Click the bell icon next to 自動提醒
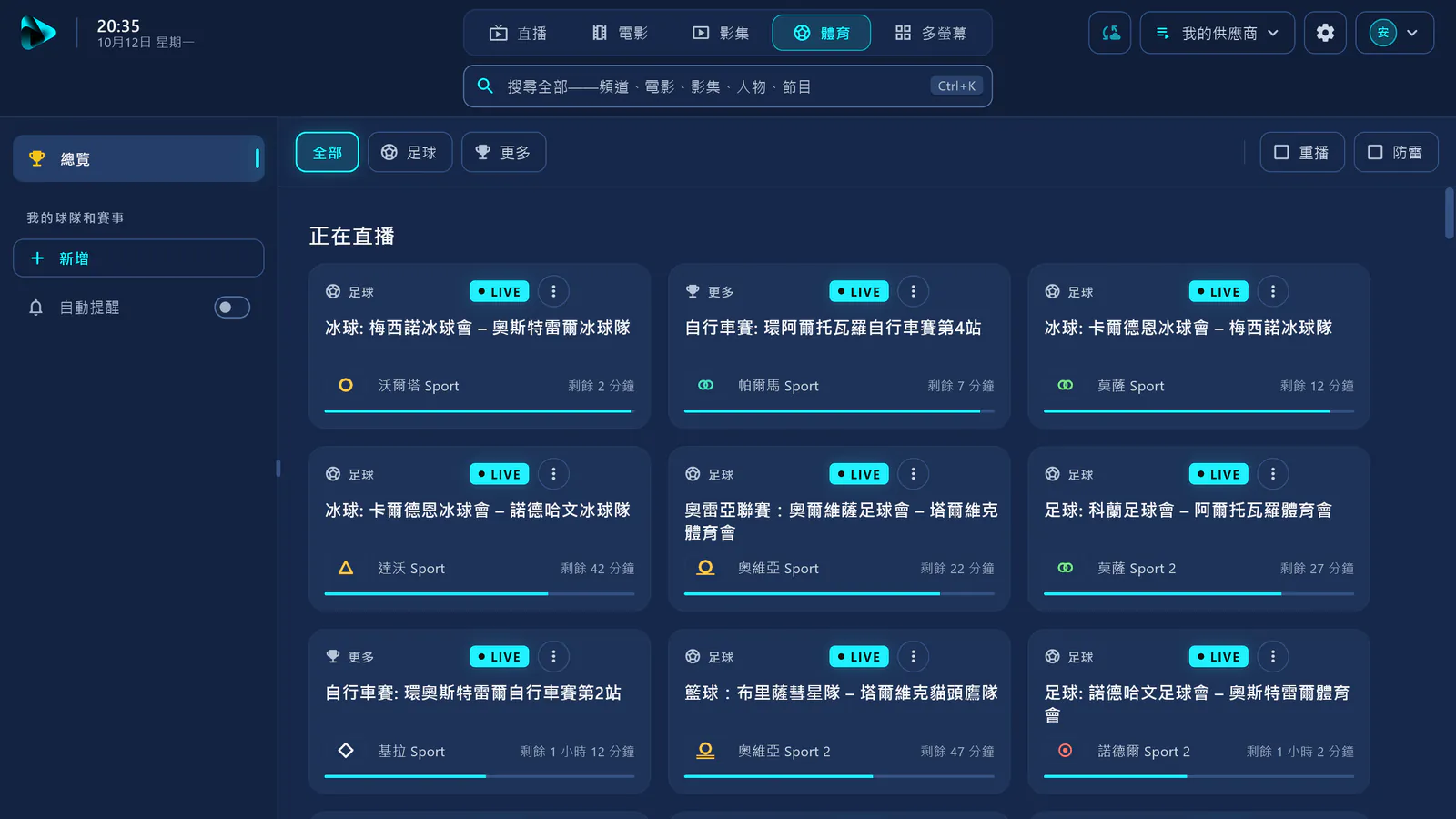 pyautogui.click(x=35, y=308)
